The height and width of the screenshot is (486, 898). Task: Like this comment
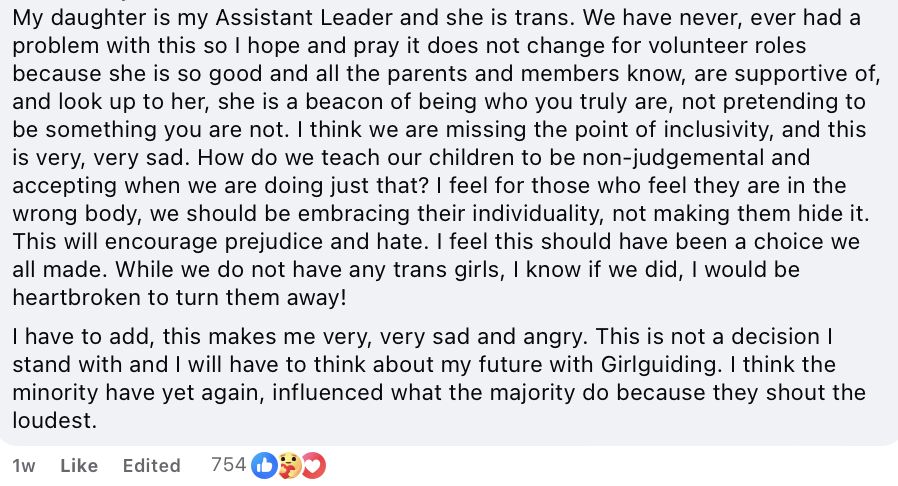(x=79, y=466)
